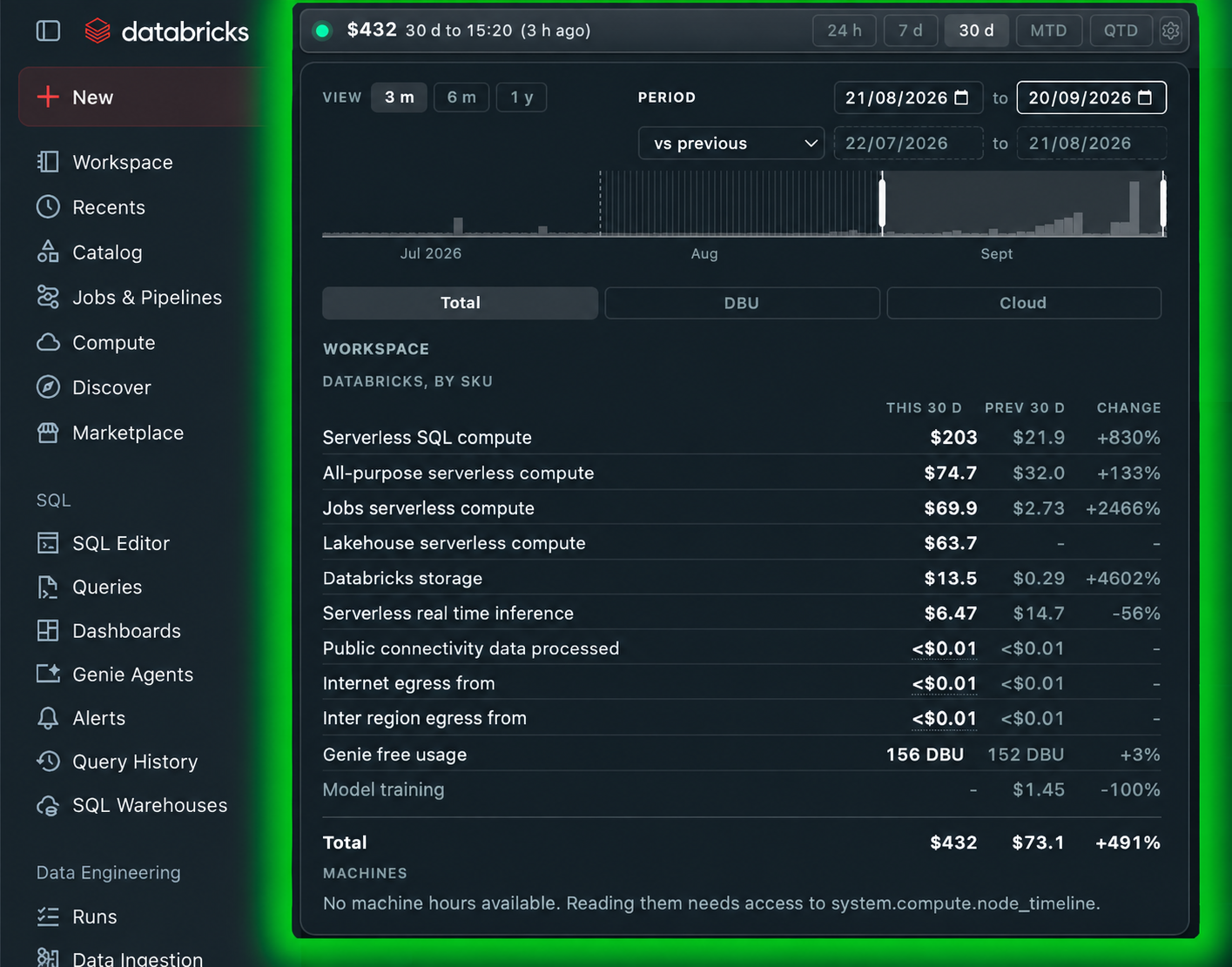The height and width of the screenshot is (967, 1232).
Task: Open the Queries document icon
Action: (48, 587)
